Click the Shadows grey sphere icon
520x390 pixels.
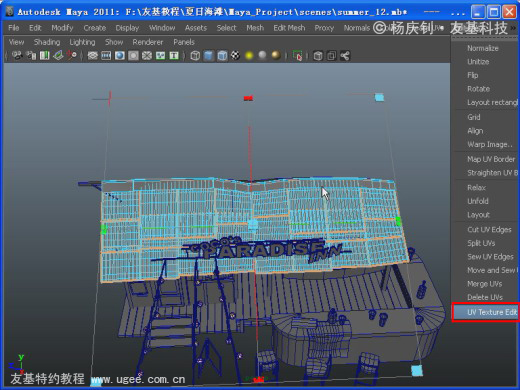(x=263, y=55)
